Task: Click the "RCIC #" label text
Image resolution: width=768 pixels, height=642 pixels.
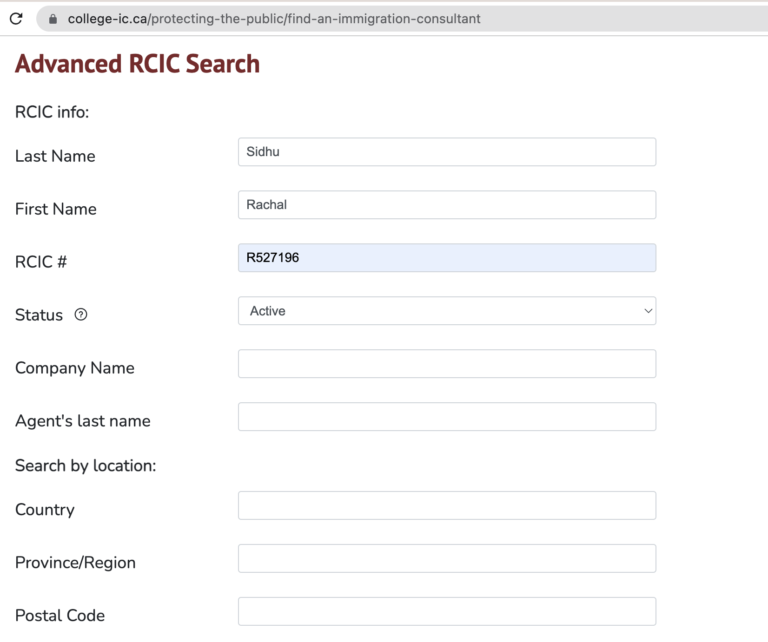Action: coord(41,262)
